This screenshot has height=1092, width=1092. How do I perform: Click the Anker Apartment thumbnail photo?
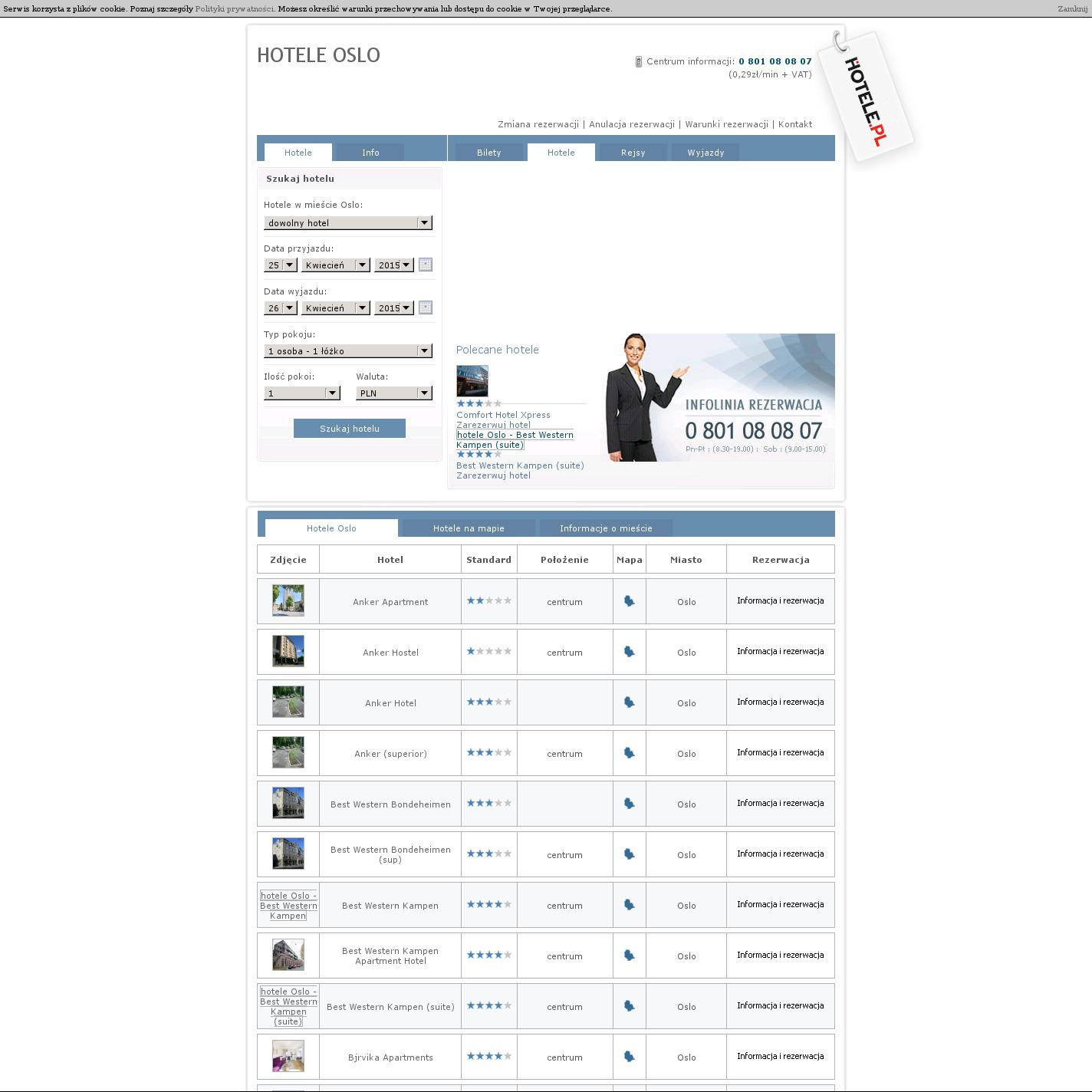(x=288, y=600)
